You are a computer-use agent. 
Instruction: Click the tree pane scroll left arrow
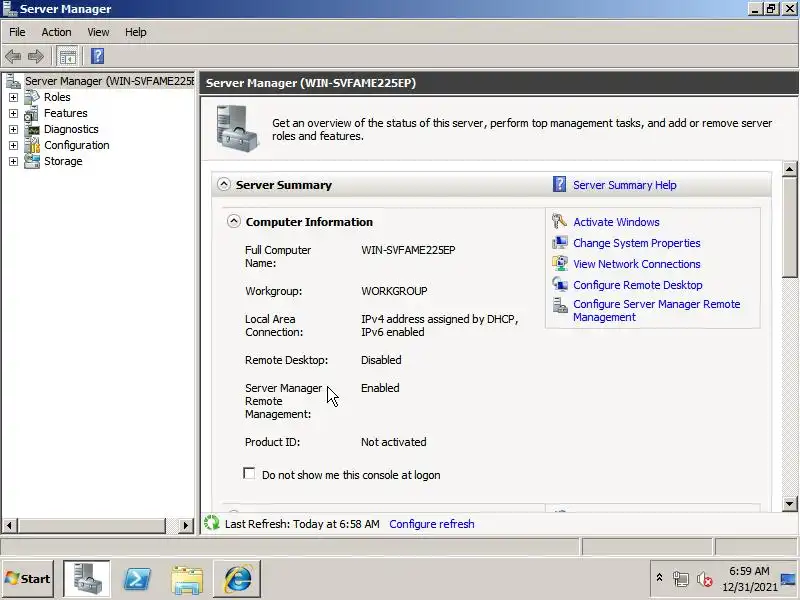point(9,525)
